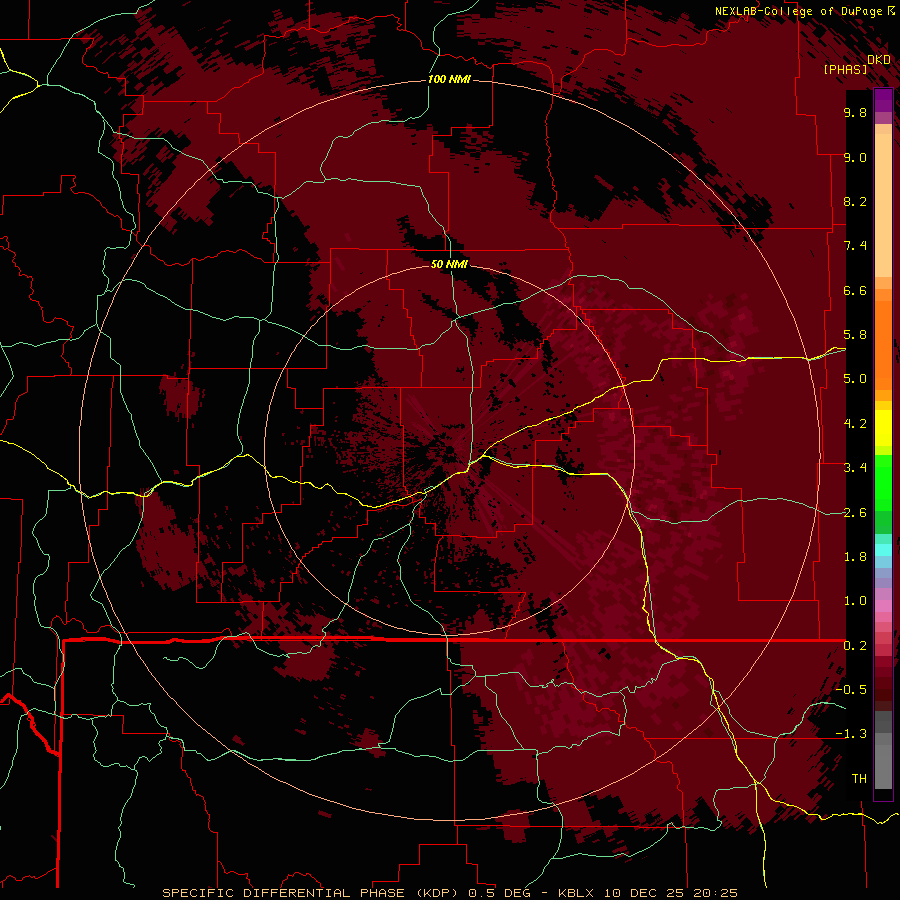
Task: Click the 1.0 scale value
Action: (855, 601)
